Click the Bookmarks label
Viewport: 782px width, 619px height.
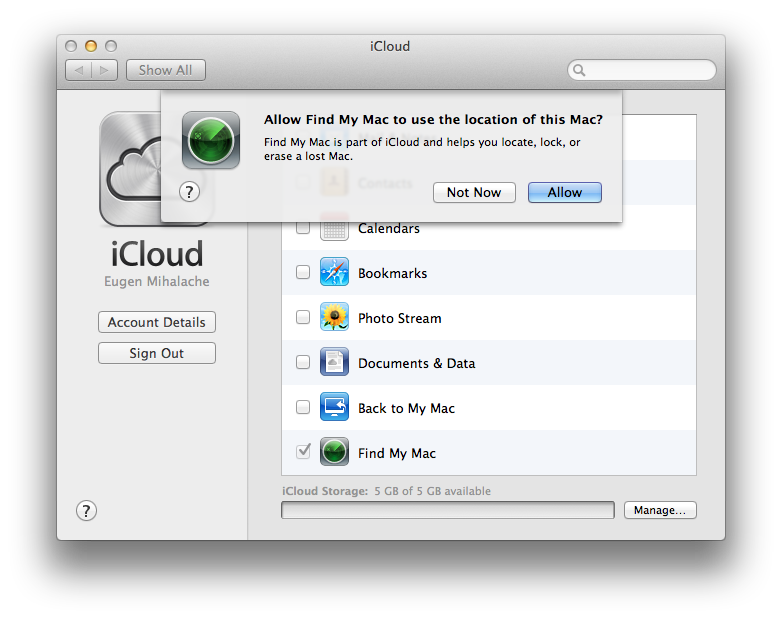click(x=392, y=273)
